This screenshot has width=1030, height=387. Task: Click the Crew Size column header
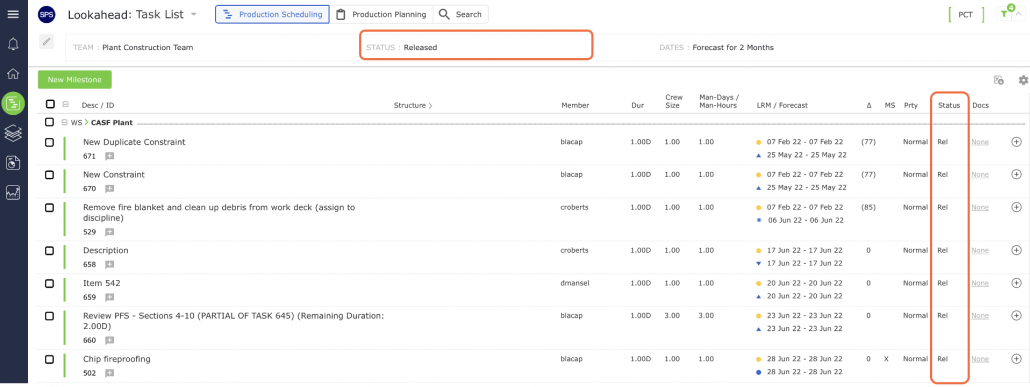[x=674, y=101]
